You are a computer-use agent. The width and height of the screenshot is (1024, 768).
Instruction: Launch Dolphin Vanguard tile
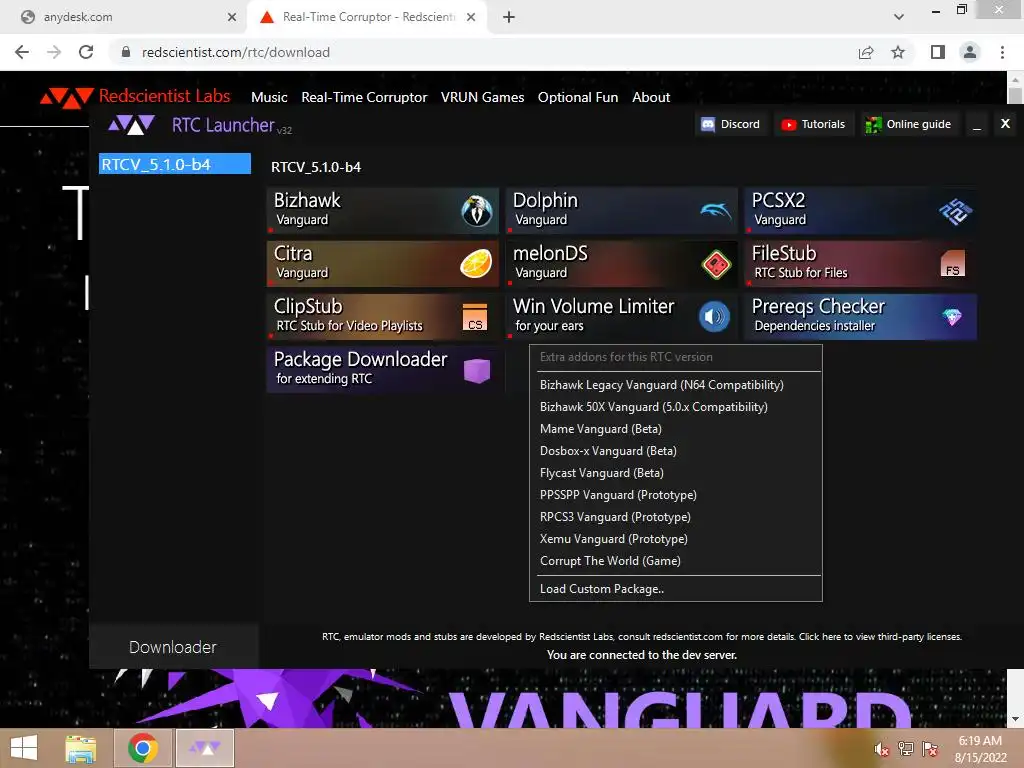(622, 210)
